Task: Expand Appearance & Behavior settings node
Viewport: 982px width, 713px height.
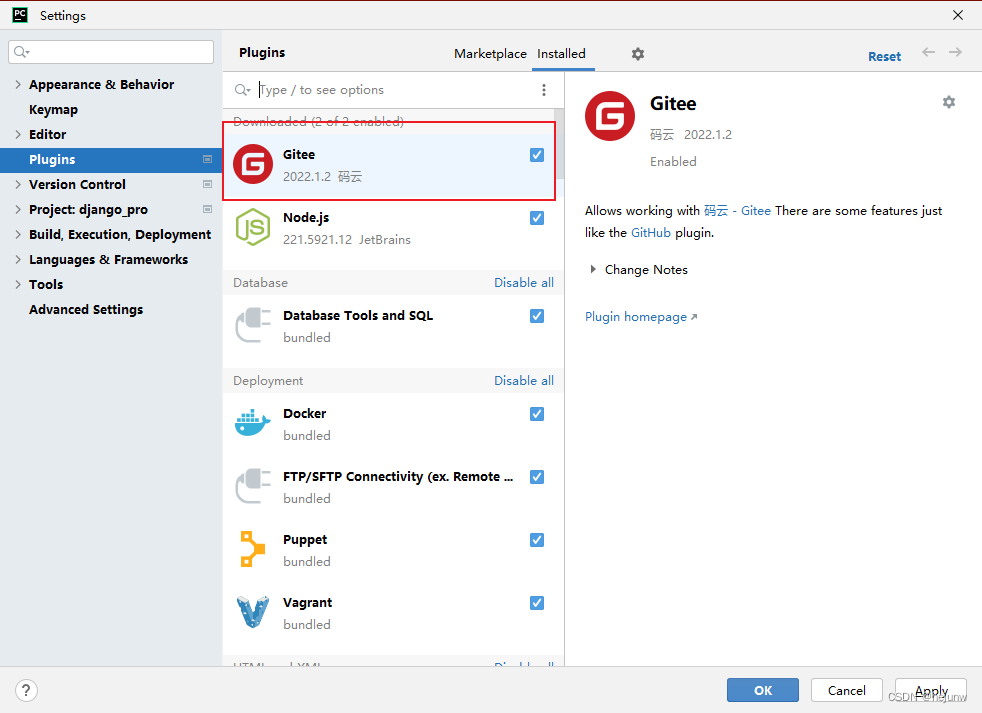Action: [18, 85]
